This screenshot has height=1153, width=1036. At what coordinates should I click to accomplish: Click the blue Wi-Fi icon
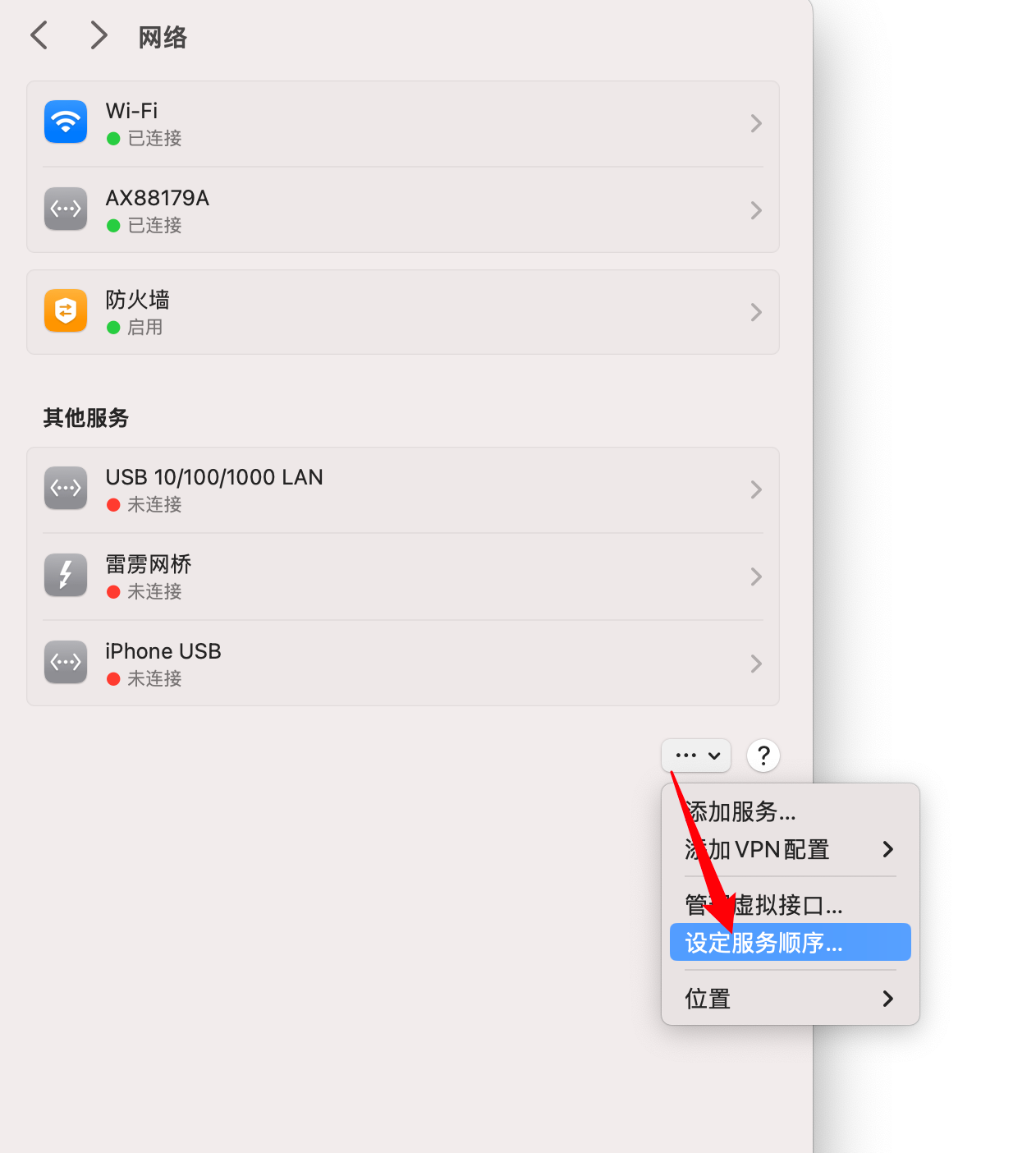(66, 122)
